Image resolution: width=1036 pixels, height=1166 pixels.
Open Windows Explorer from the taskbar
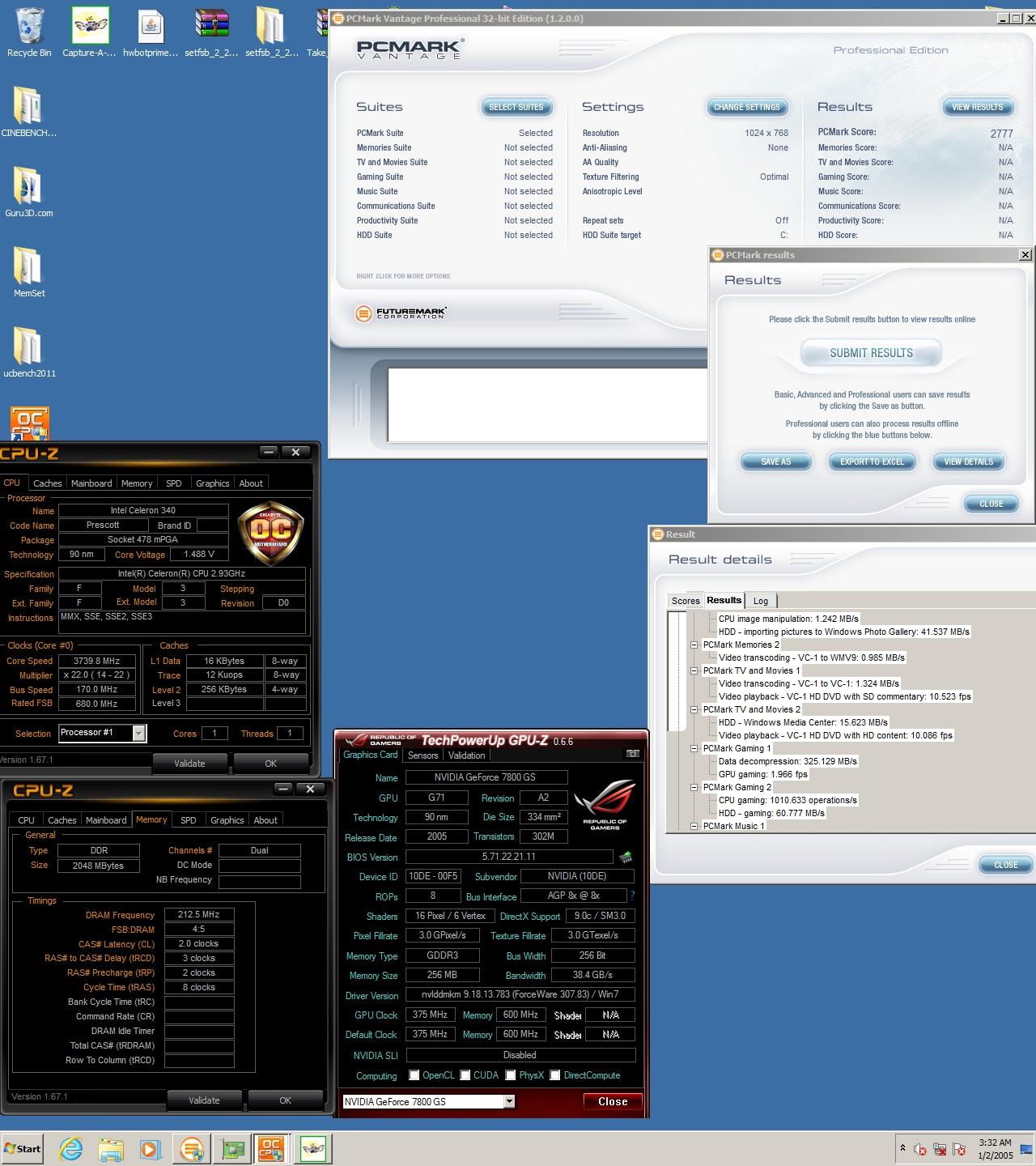111,1148
